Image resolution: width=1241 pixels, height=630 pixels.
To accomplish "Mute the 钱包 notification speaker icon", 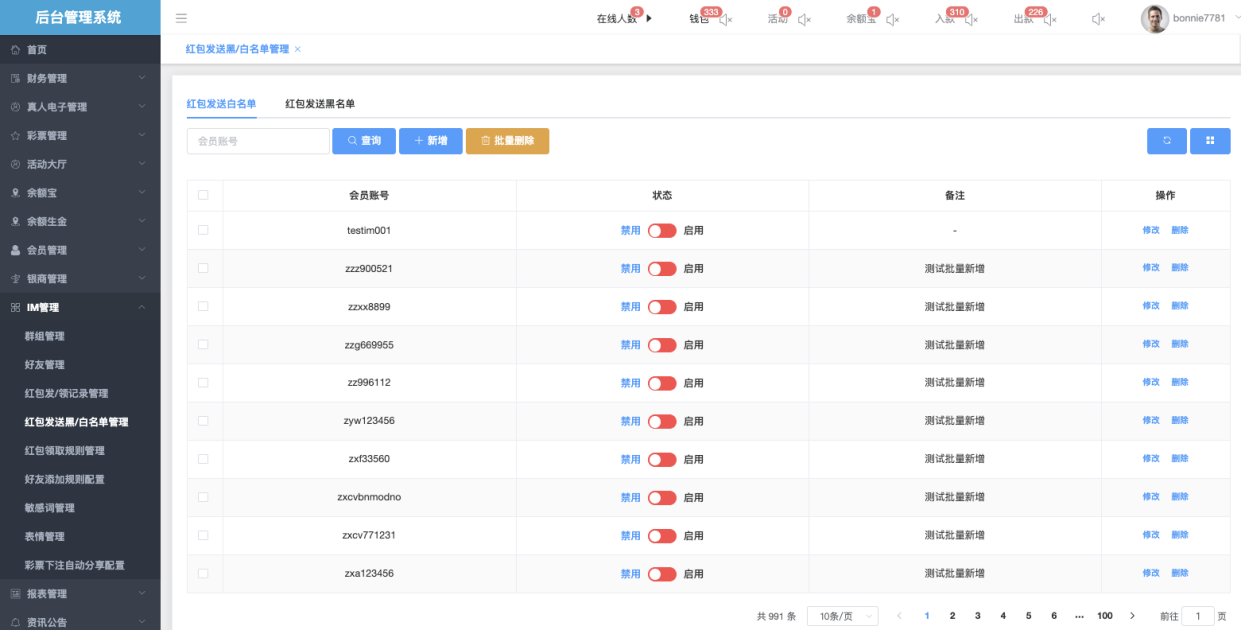I will click(x=726, y=19).
